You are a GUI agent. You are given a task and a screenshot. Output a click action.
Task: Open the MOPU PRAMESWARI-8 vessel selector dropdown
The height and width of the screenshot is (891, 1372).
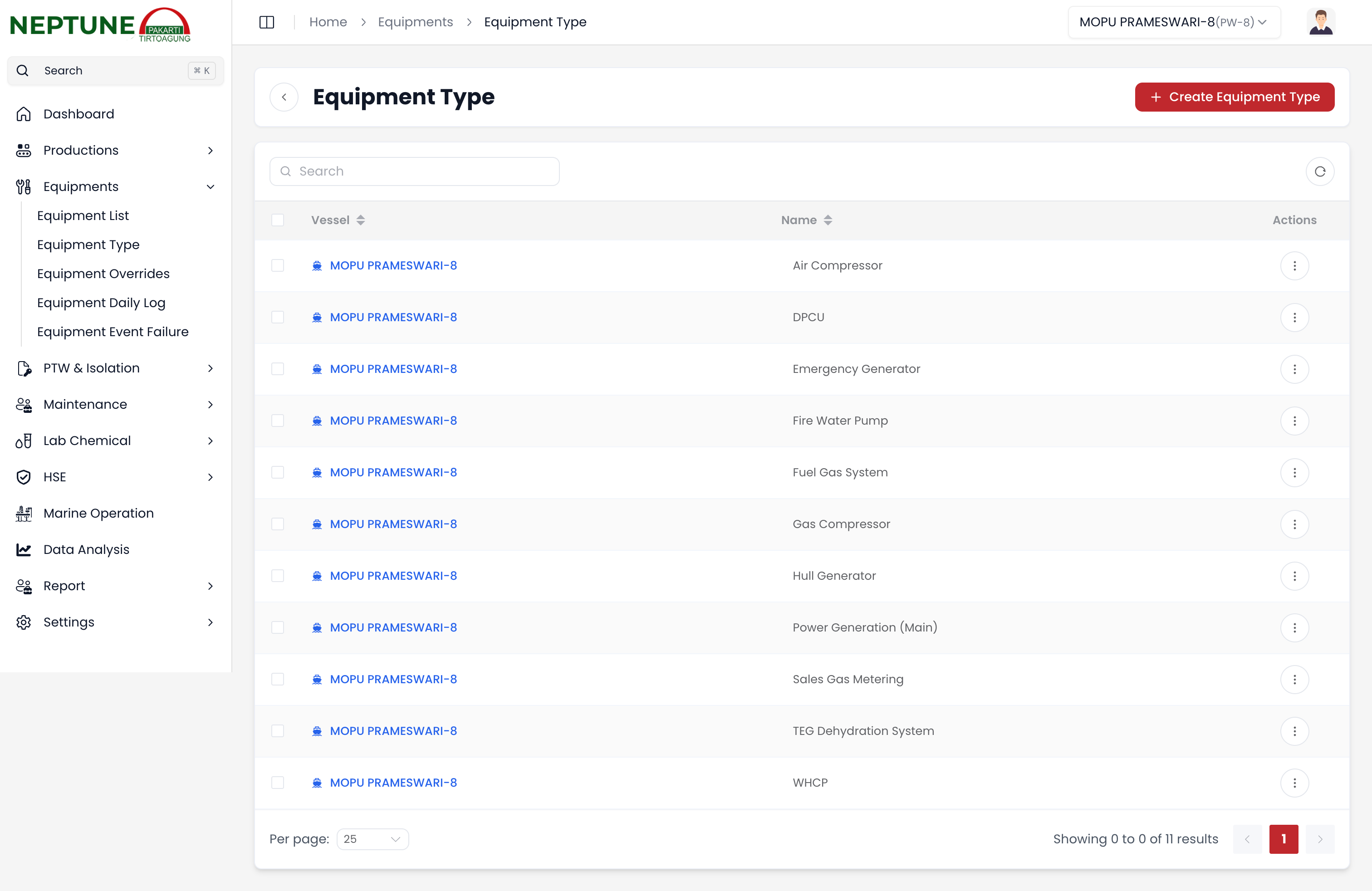(x=1173, y=22)
